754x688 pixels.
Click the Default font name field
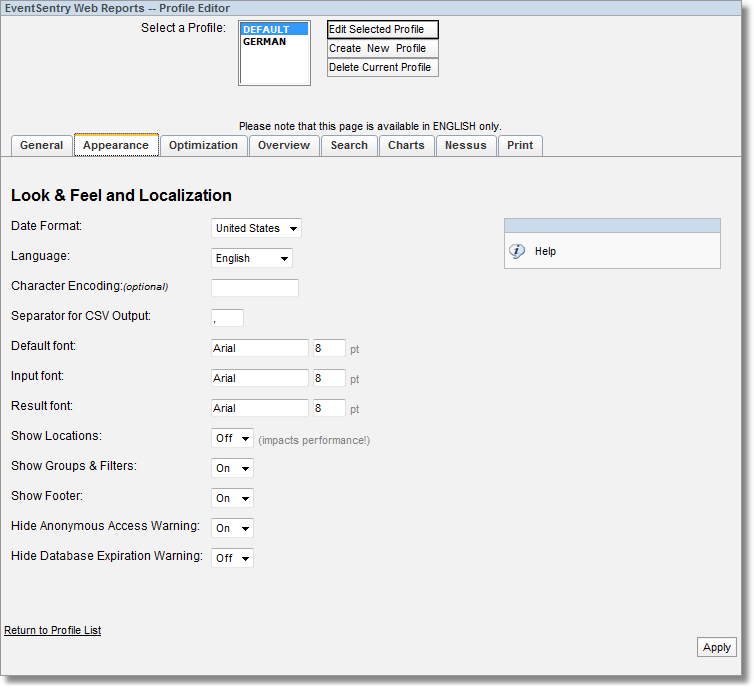260,348
